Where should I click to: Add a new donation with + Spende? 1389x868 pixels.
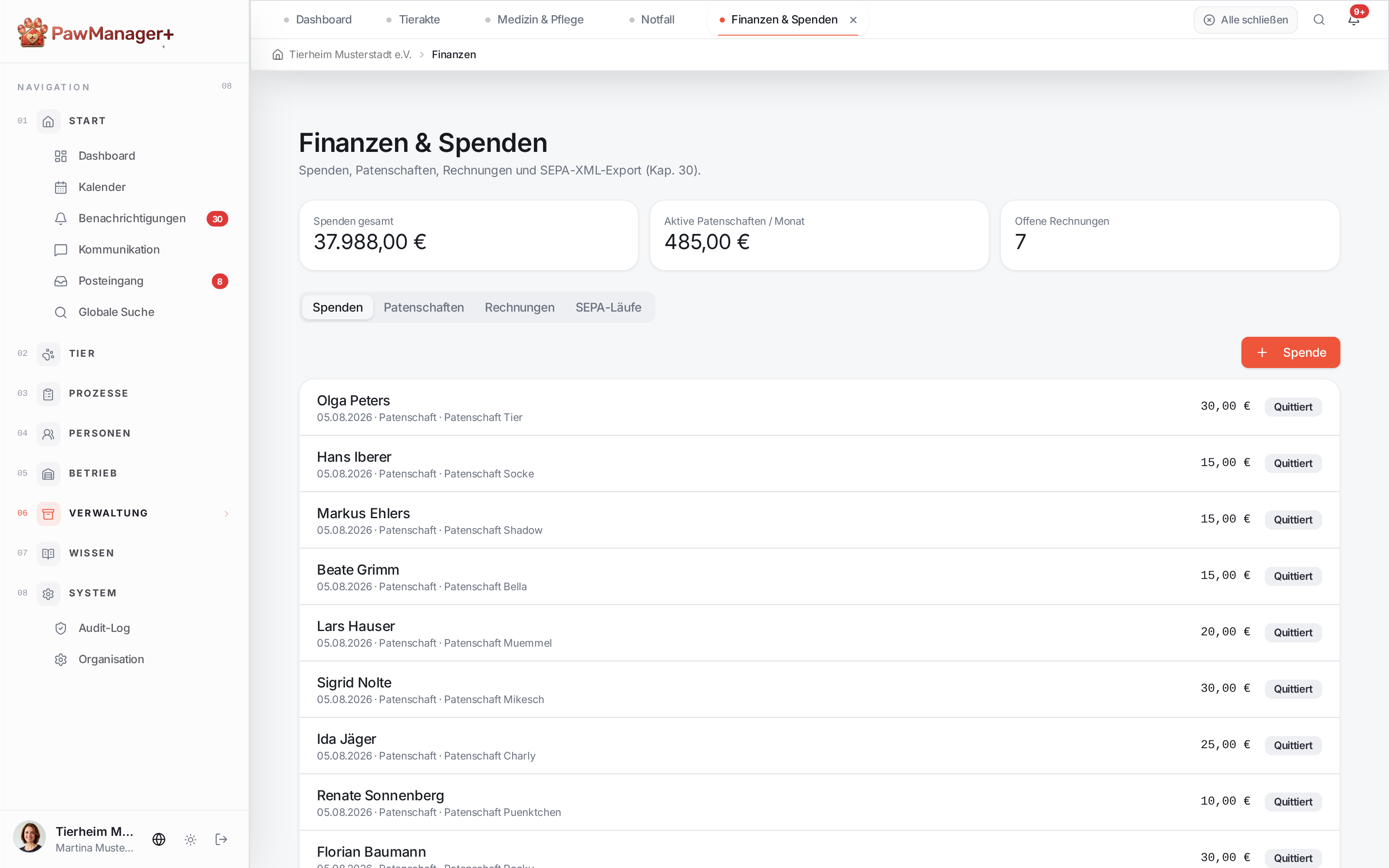tap(1290, 352)
